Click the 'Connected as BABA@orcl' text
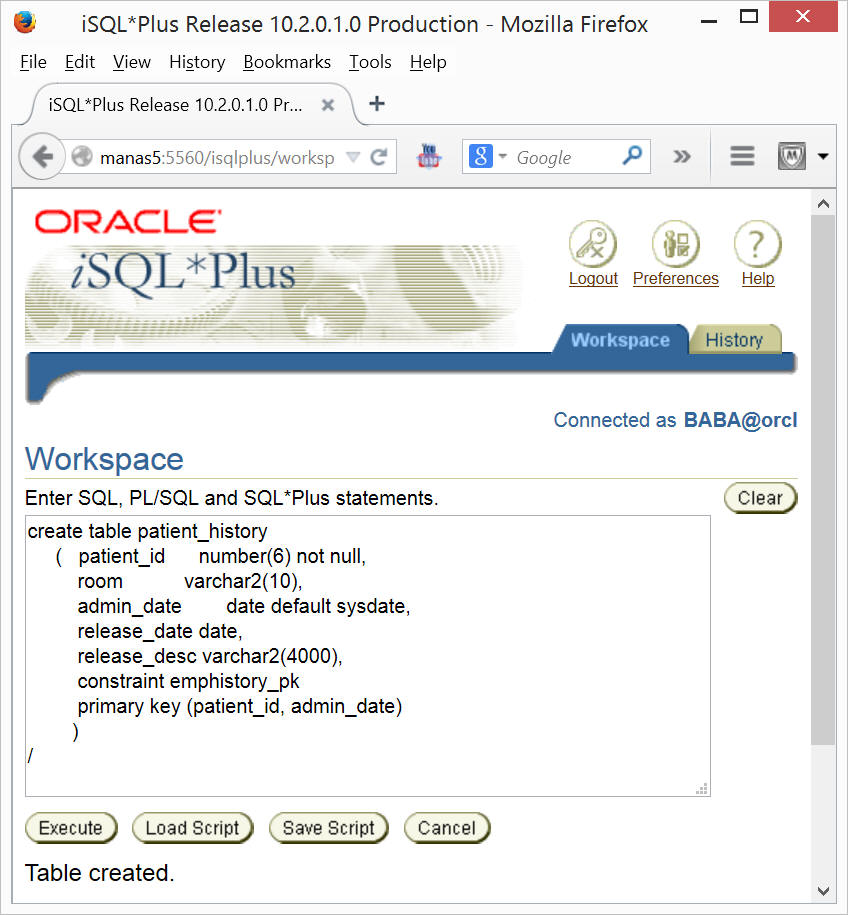 tap(675, 420)
